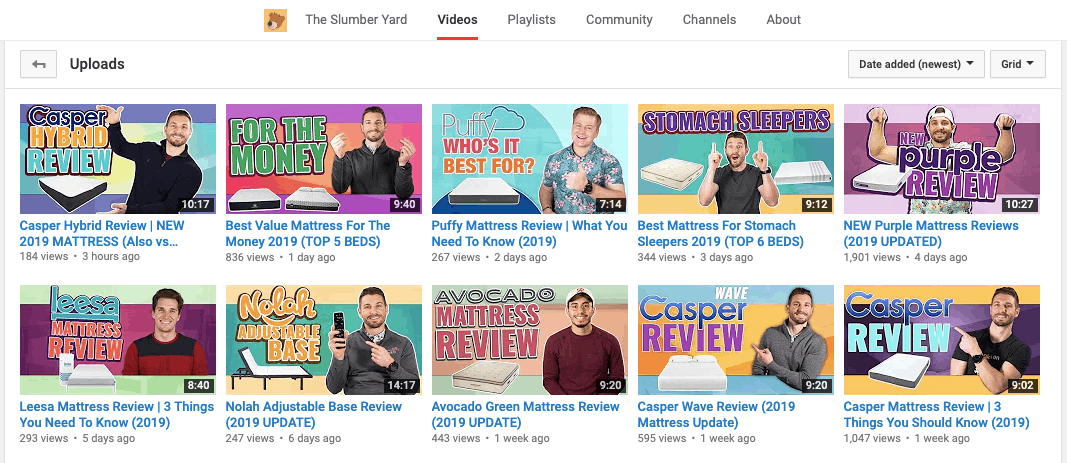Play the Best Value For The Money thumbnail

(x=323, y=159)
